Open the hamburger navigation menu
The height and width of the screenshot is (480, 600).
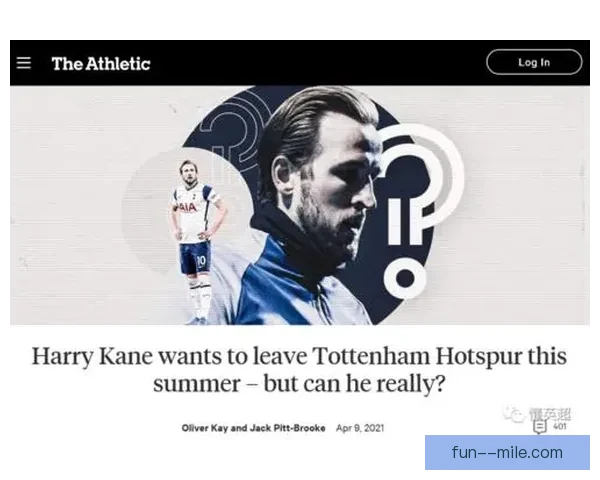pos(23,63)
